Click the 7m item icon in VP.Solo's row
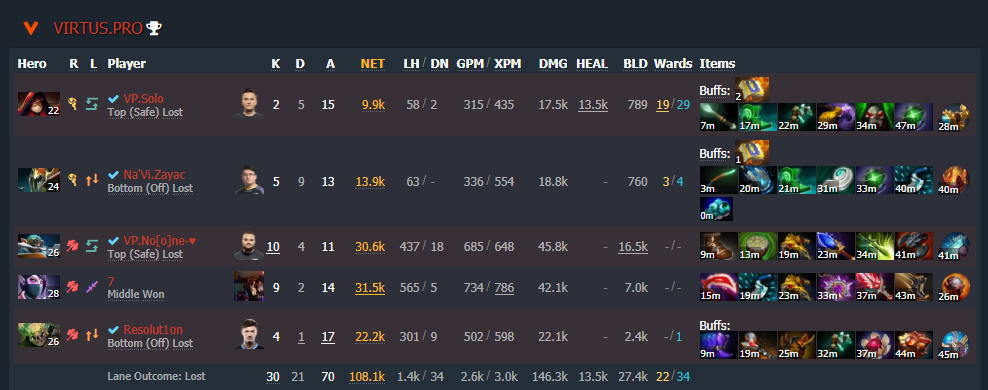The height and width of the screenshot is (390, 988). coord(718,117)
